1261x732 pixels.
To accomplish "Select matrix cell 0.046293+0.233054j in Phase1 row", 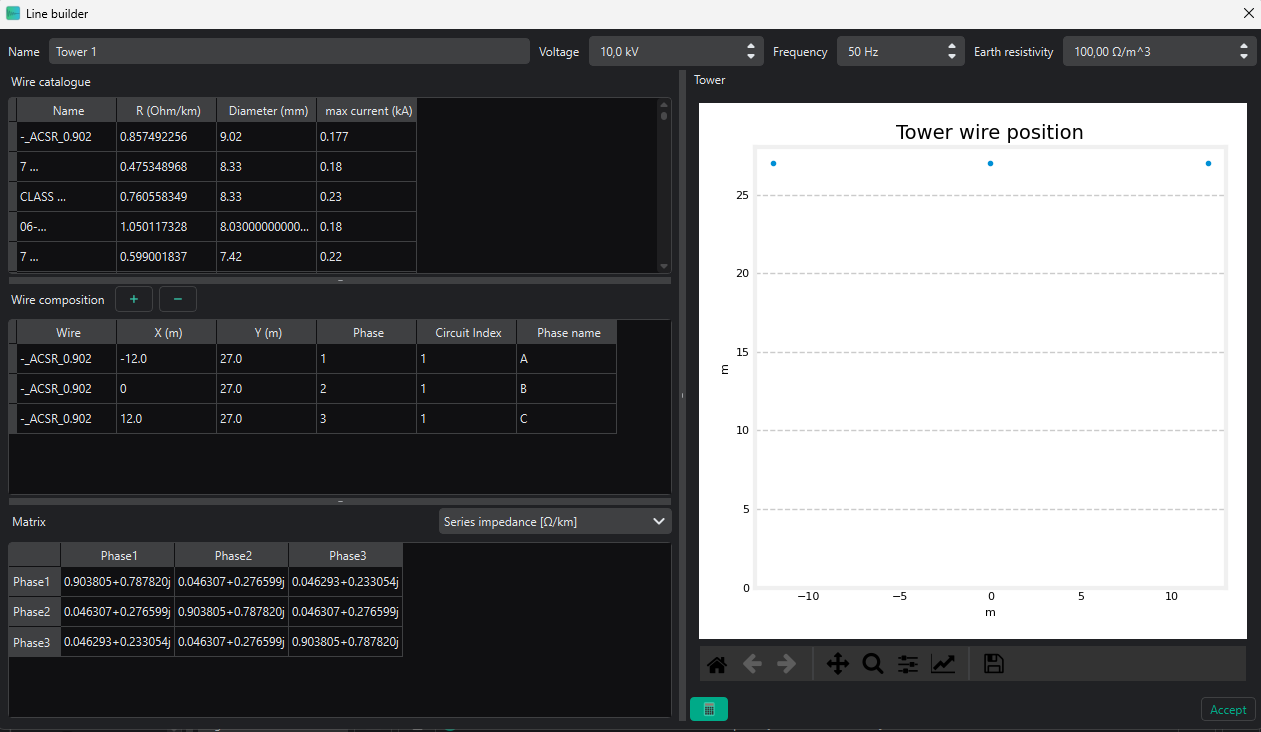I will (346, 582).
